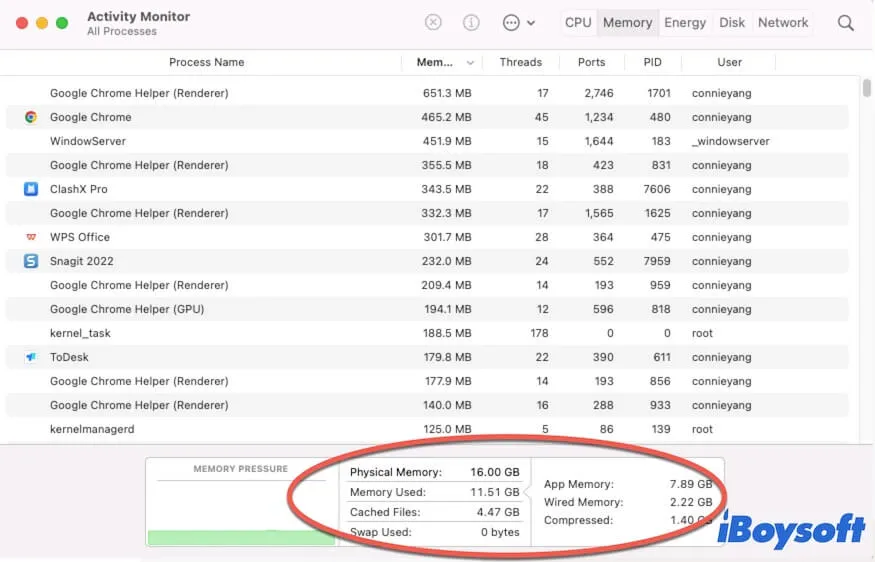875x562 pixels.
Task: Click the Wired Memory label
Action: pos(583,502)
